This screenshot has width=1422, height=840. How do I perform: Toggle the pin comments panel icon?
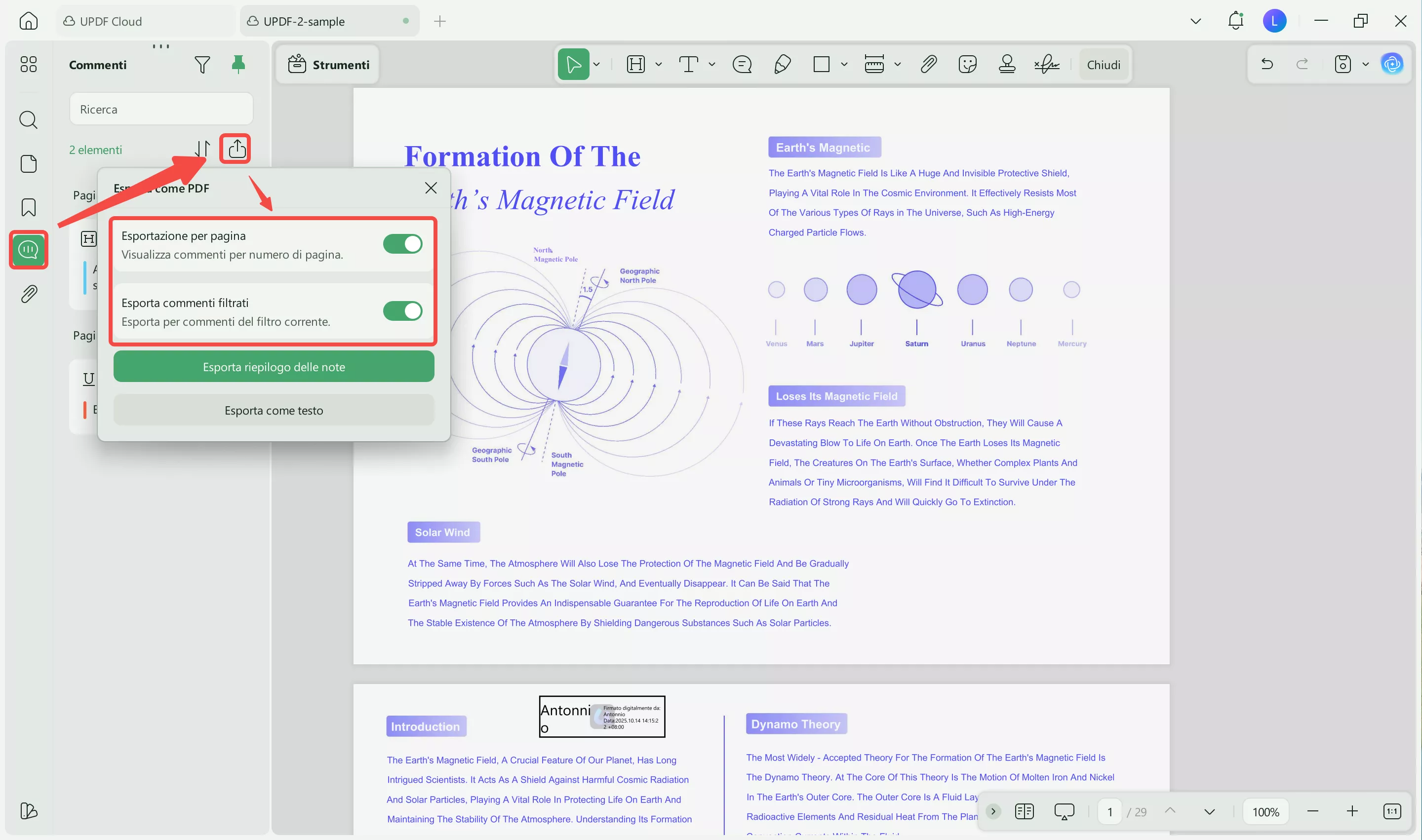[238, 64]
